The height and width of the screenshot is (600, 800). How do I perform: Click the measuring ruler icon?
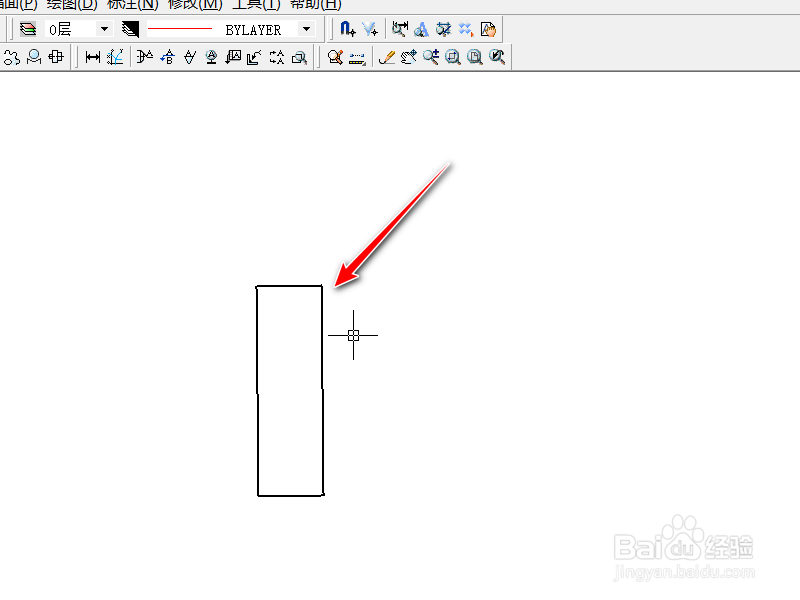point(357,58)
